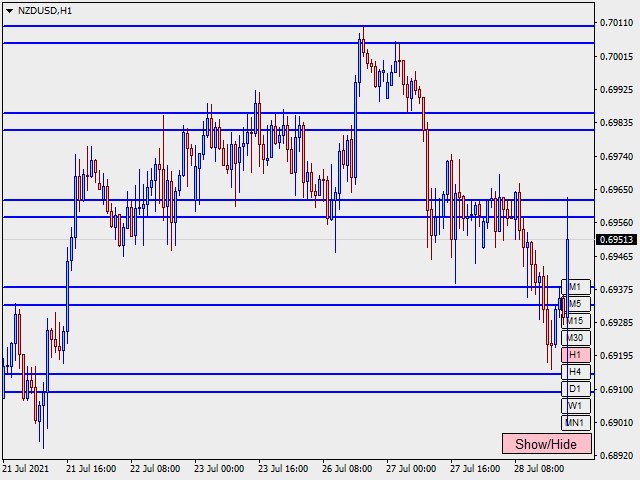The height and width of the screenshot is (480, 640).
Task: Click the 28 Jul 08:00 time label
Action: 539,469
